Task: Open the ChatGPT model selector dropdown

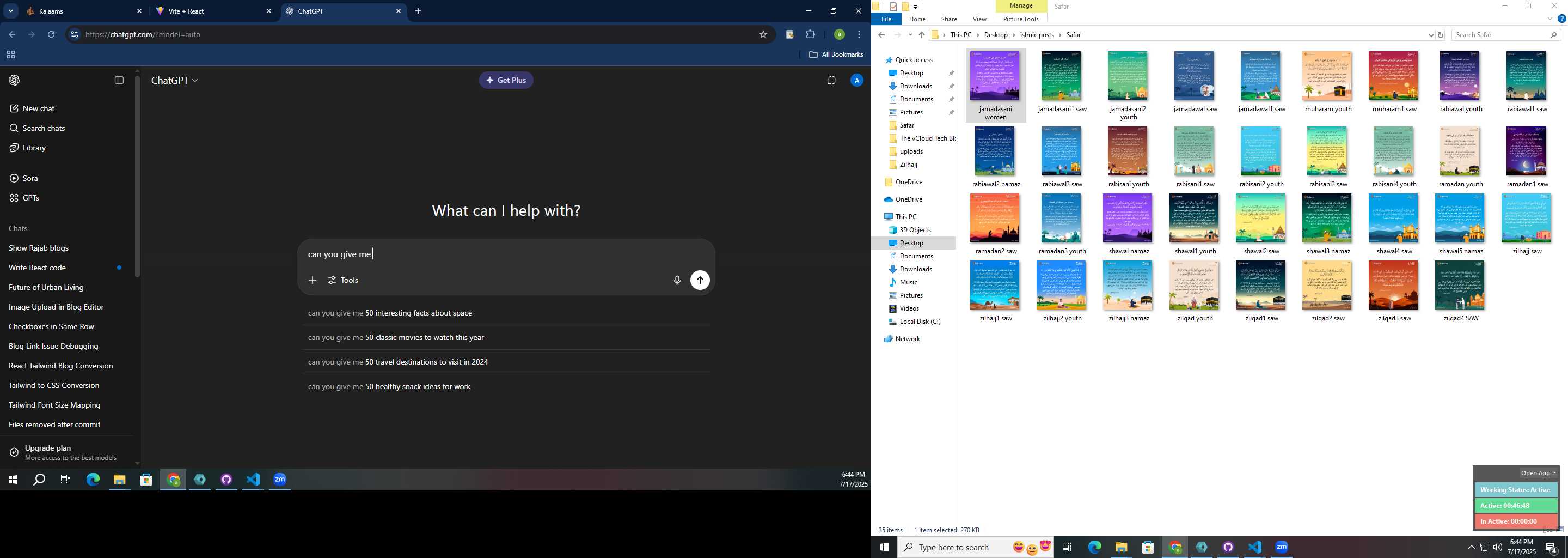Action: point(175,81)
